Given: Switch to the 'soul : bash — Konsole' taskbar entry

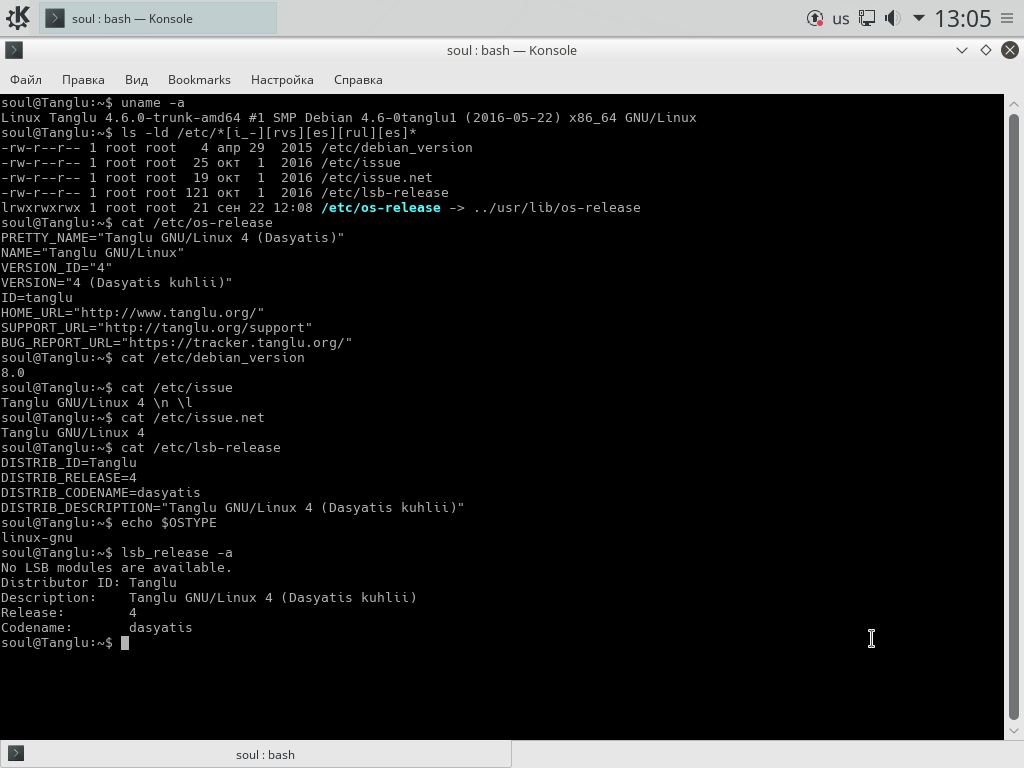Looking at the screenshot, I should (158, 18).
